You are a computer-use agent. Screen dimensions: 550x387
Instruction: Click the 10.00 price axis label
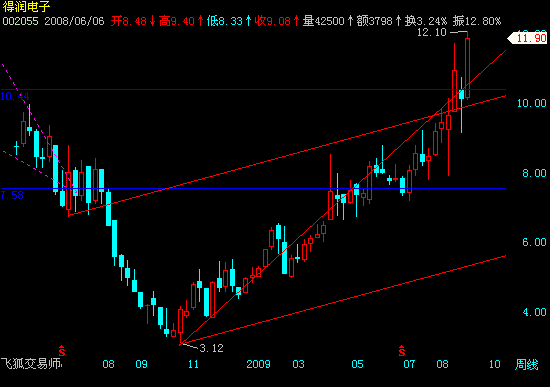[x=532, y=103]
